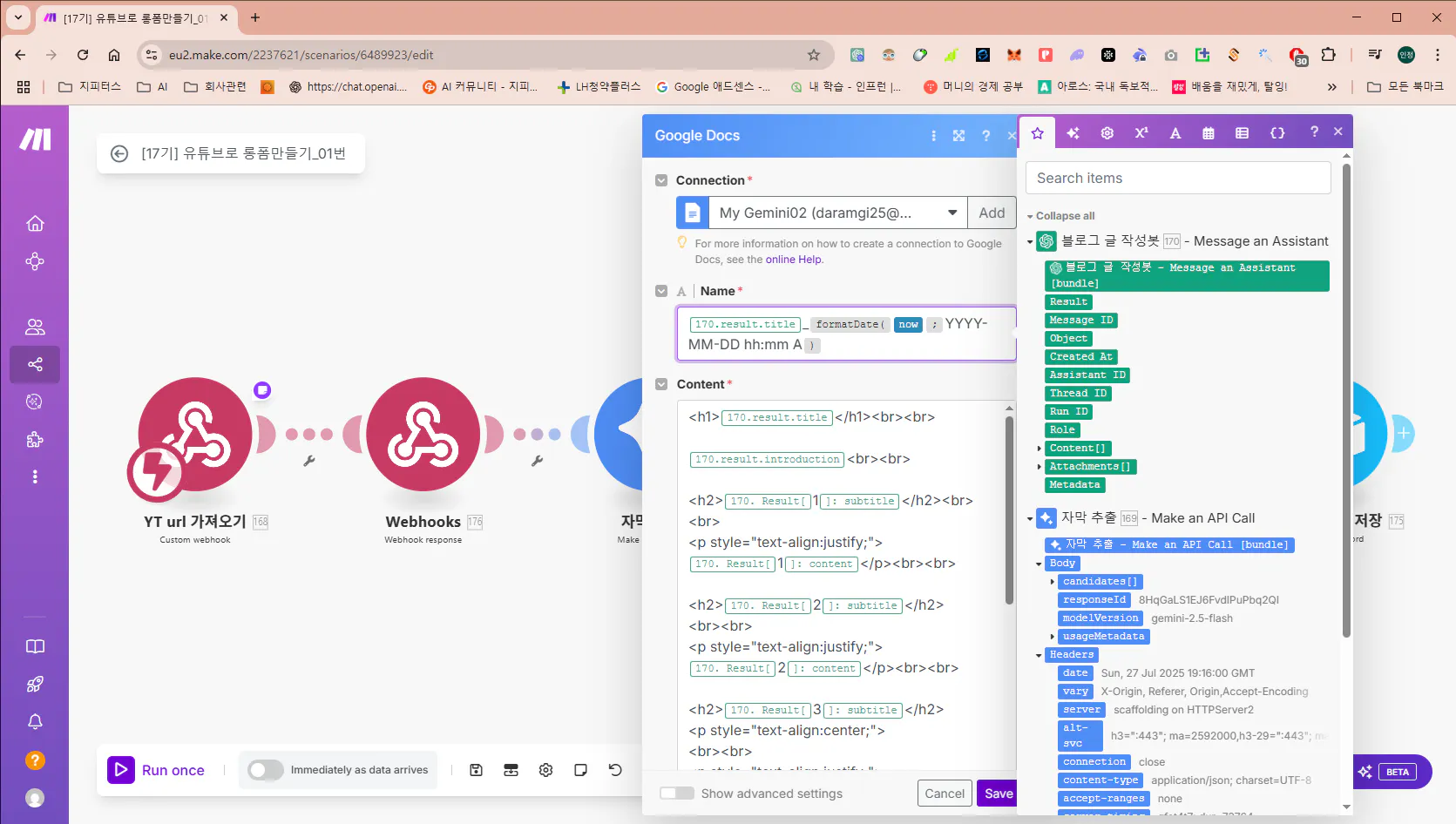
Task: Open the book Resource Hub icon
Action: tap(35, 646)
